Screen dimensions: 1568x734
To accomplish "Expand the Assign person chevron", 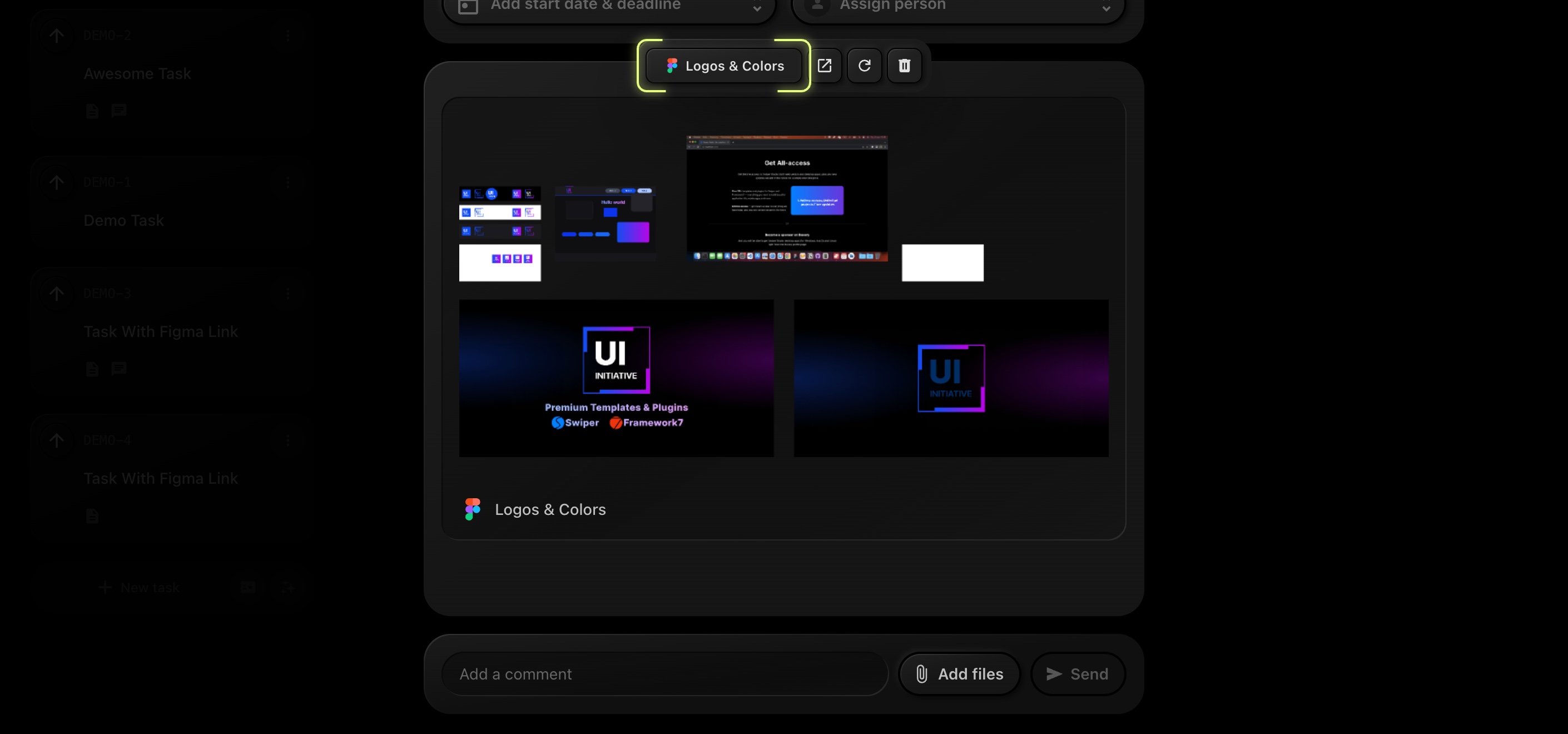I will pyautogui.click(x=1106, y=8).
